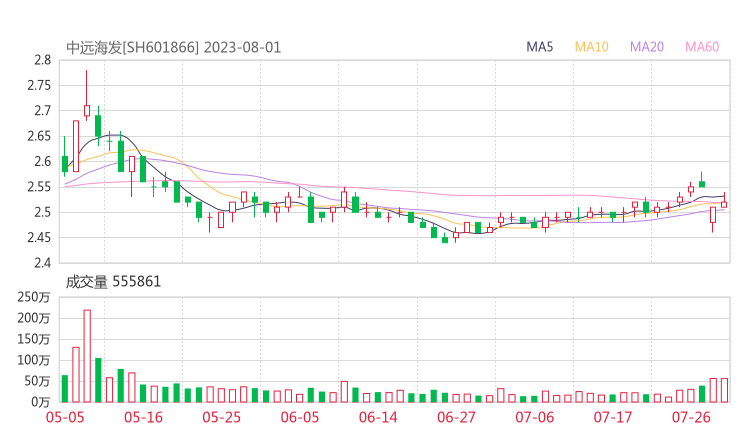The height and width of the screenshot is (440, 740).
Task: Click the 250万 volume axis label
Action: pyautogui.click(x=34, y=297)
